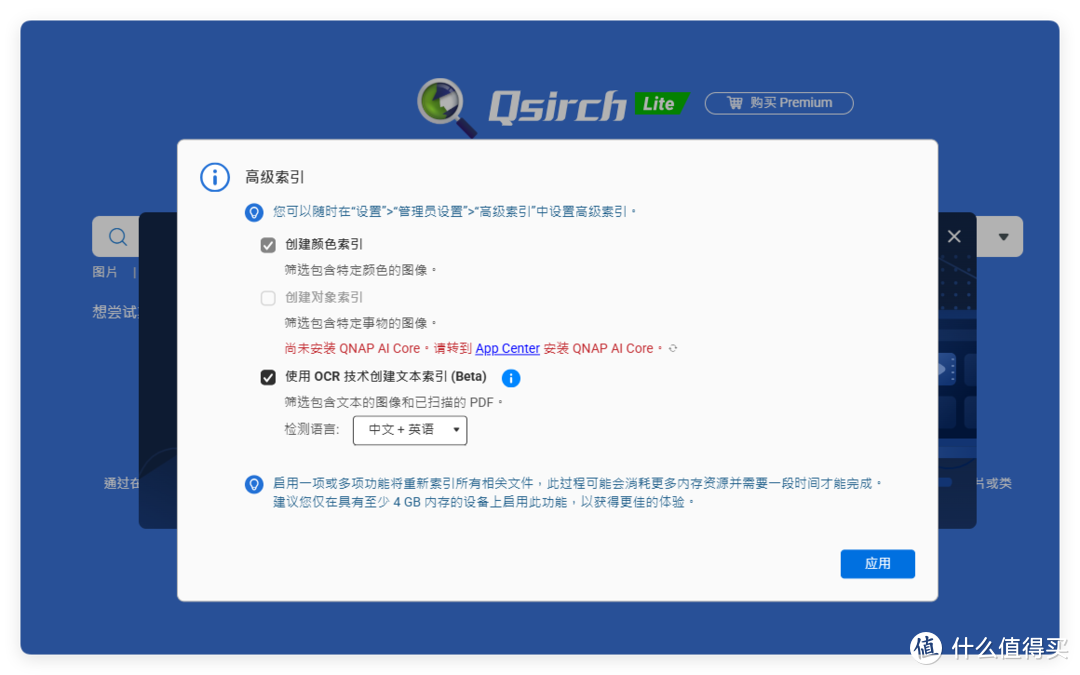
Task: Click the text 筛选包含特定事物的图像
Action: [360, 323]
